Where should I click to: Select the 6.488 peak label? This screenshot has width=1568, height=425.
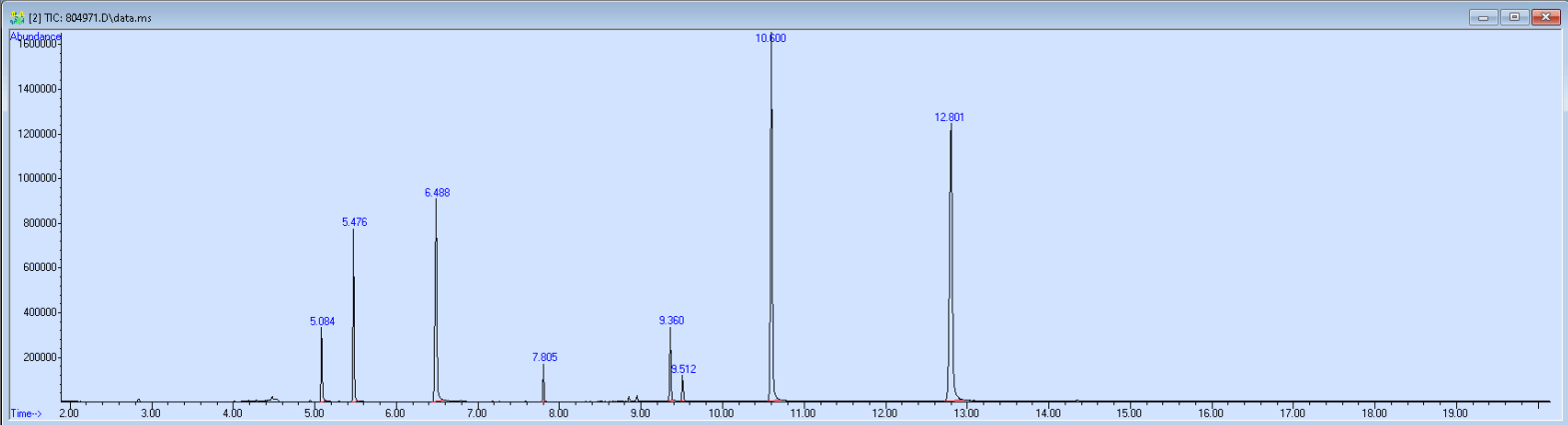437,193
